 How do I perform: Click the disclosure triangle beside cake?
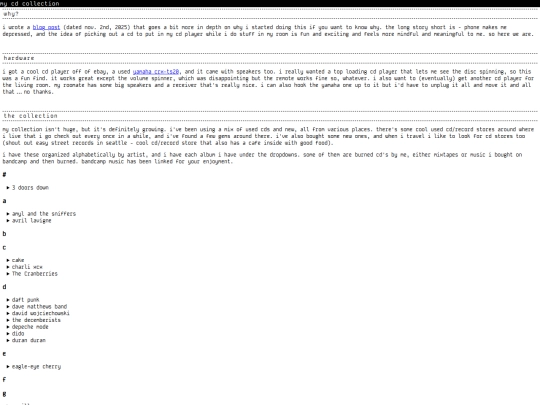click(8, 260)
